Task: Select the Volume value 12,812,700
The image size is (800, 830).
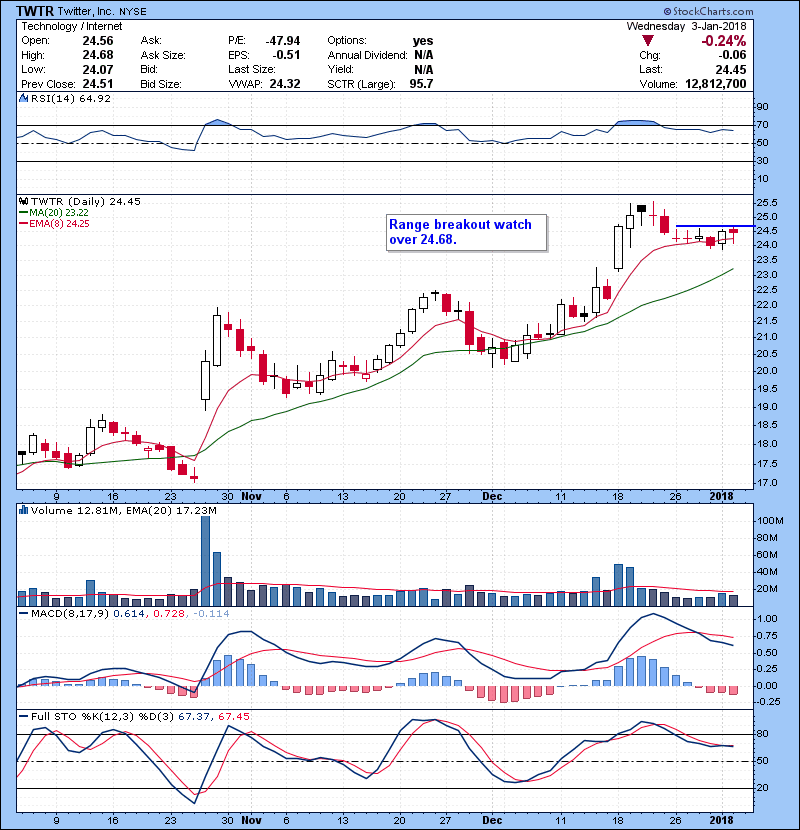Action: [x=716, y=84]
